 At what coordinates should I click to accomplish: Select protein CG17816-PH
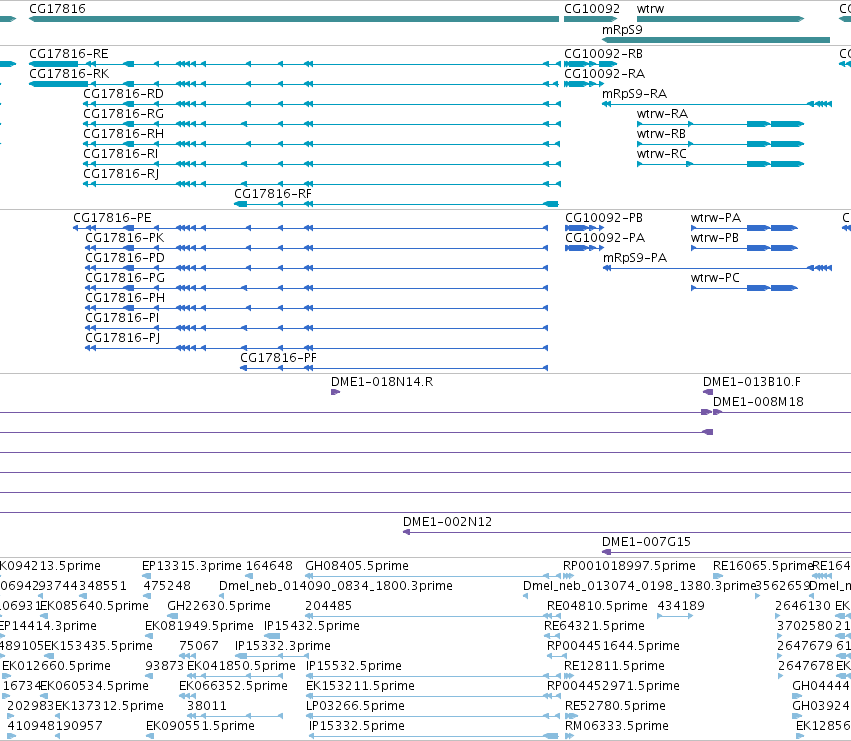[125, 299]
